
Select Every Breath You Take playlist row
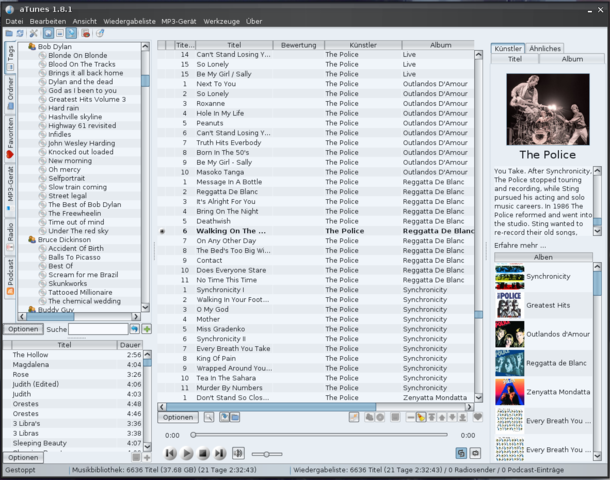click(316, 349)
